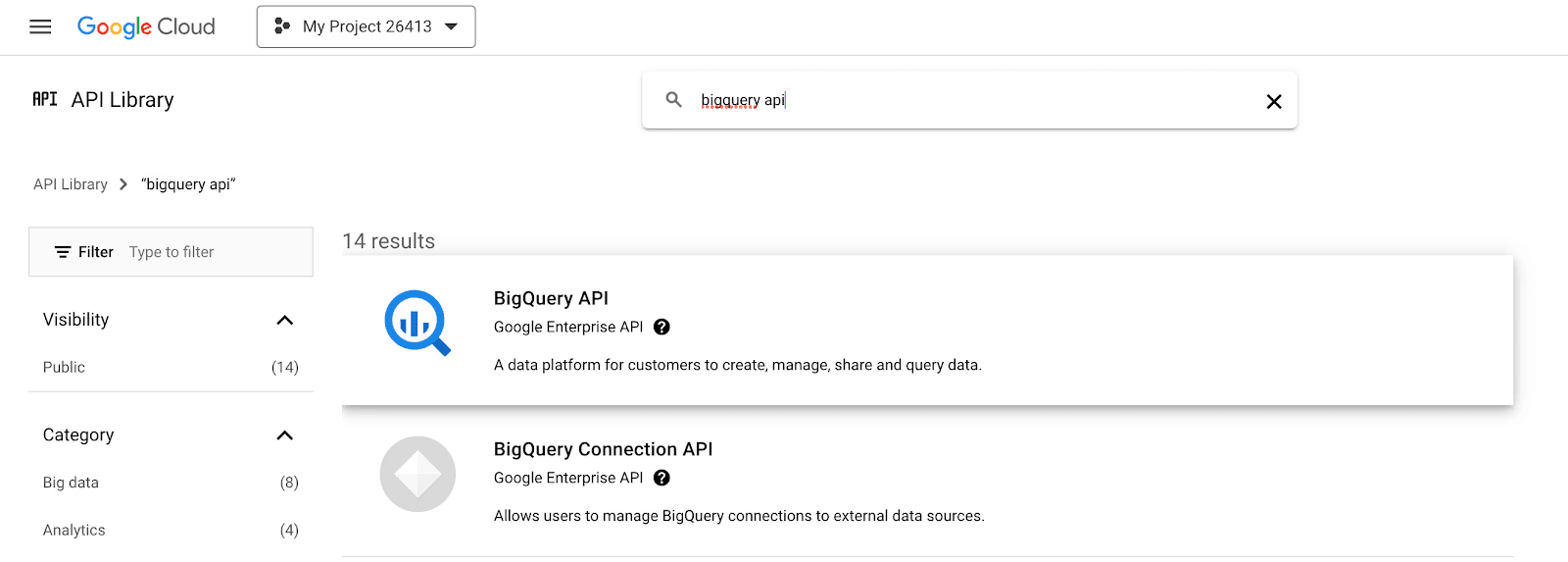Viewport: 1568px width, 562px height.
Task: Open the BigQuery Connection API result title
Action: tap(603, 449)
